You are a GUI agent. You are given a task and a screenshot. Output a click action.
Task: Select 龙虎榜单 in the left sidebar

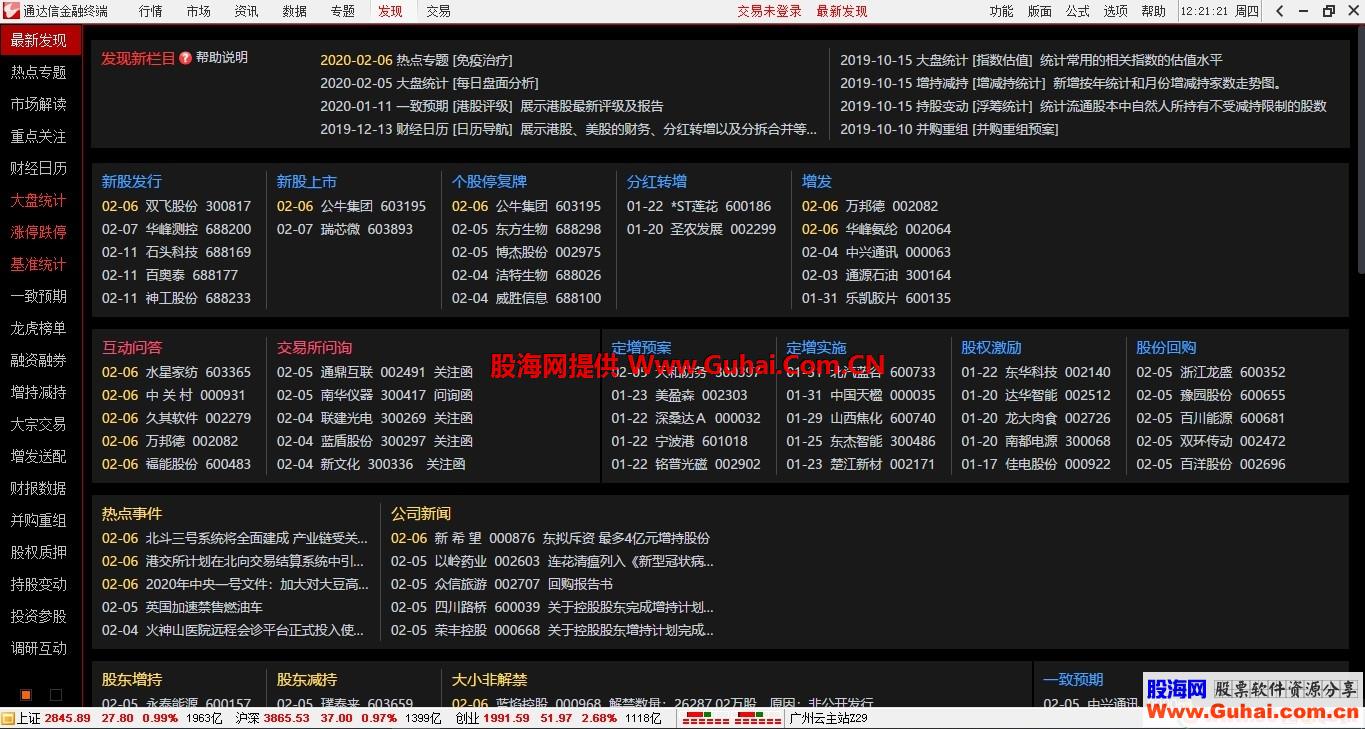coord(39,328)
